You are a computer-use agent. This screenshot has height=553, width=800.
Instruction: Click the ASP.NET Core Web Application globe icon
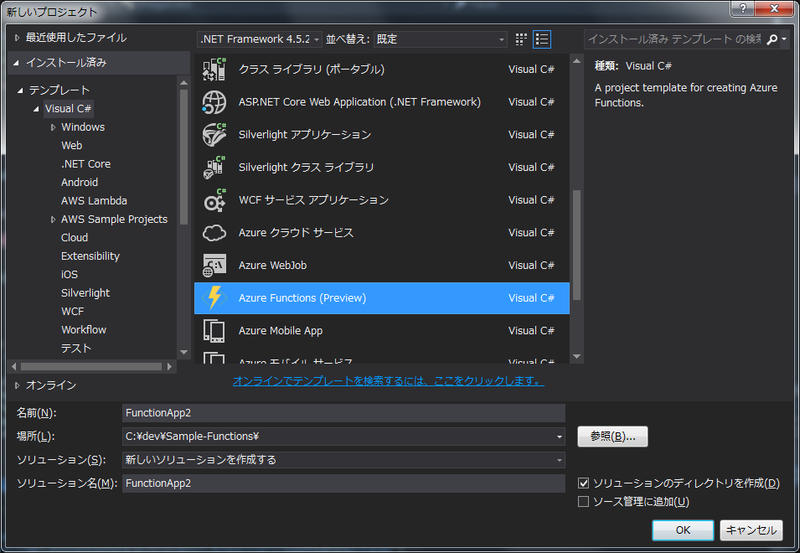pos(214,102)
